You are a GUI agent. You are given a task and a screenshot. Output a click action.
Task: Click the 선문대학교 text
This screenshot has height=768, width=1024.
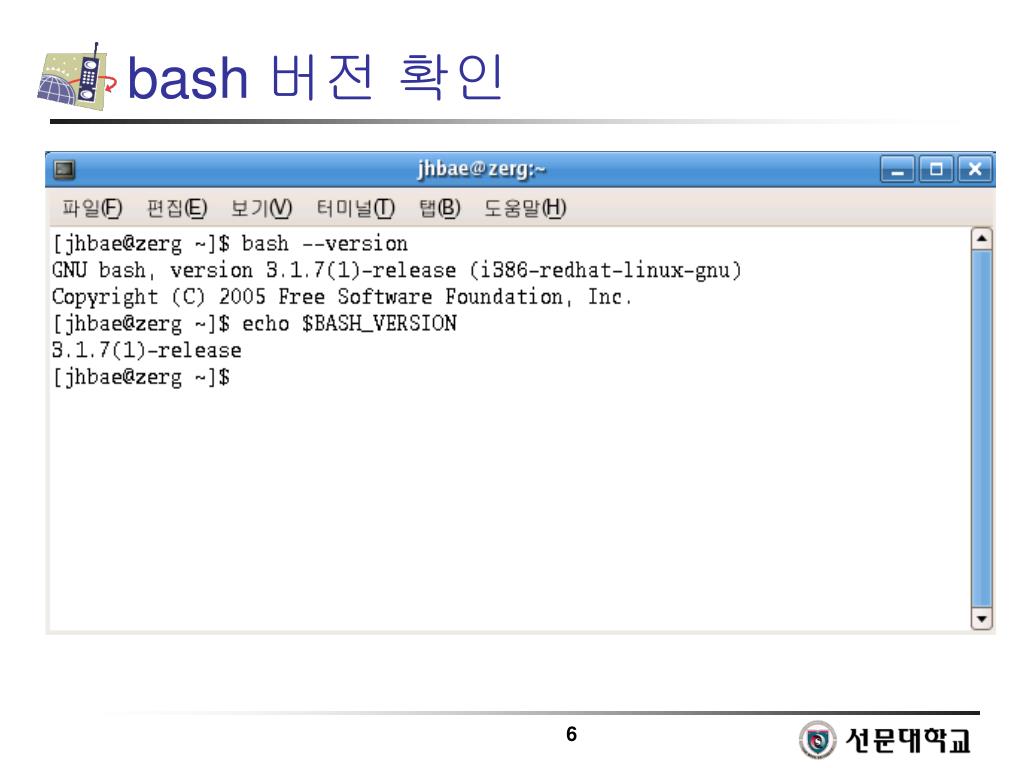(908, 740)
